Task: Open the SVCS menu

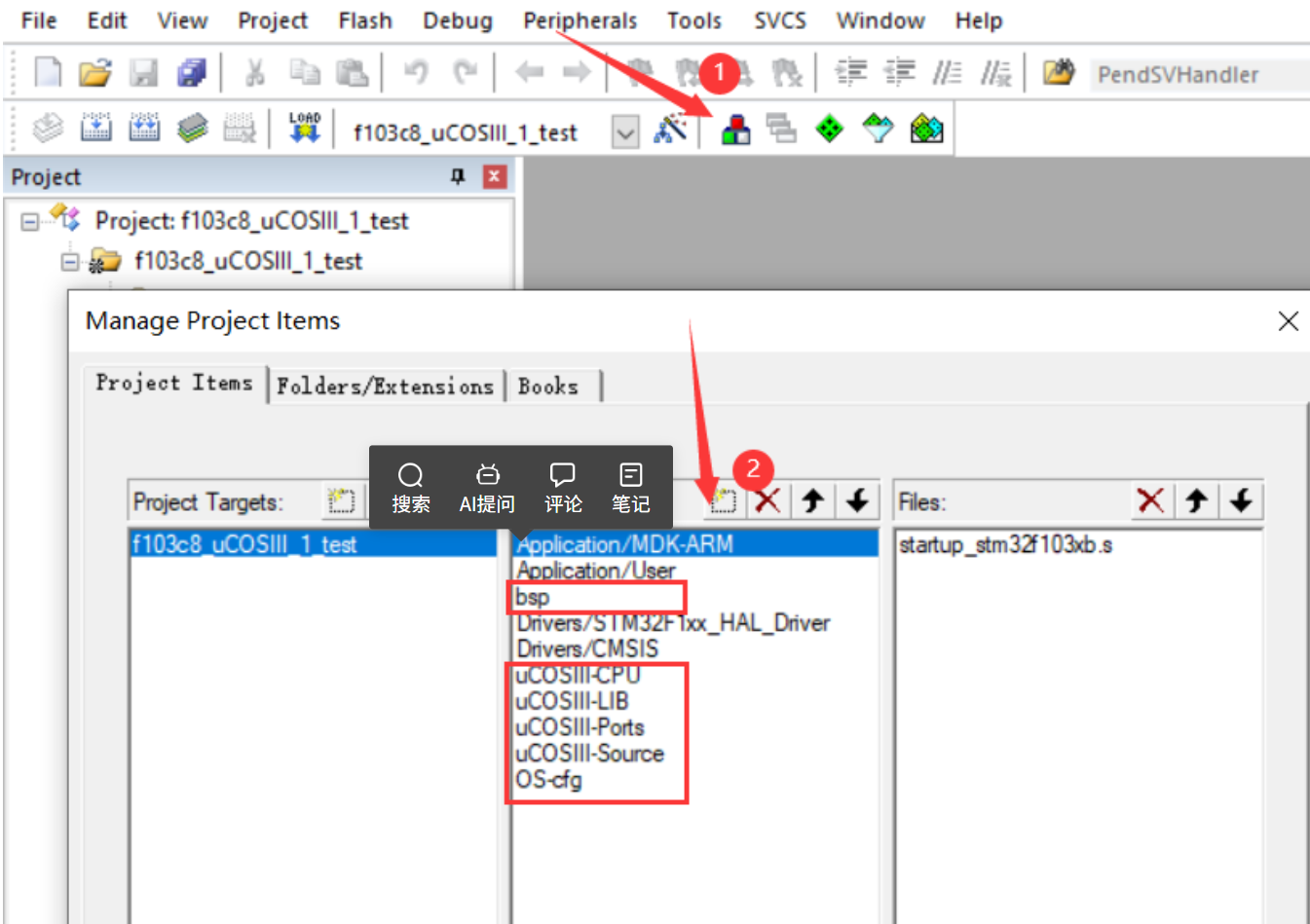Action: pyautogui.click(x=780, y=20)
